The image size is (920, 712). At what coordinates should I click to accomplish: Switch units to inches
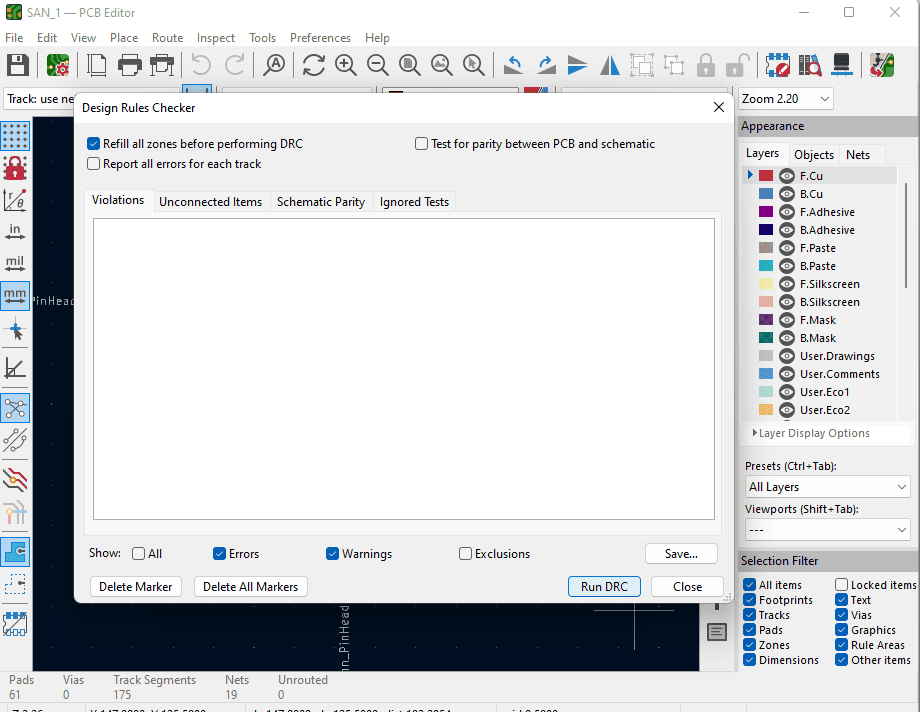click(x=15, y=232)
